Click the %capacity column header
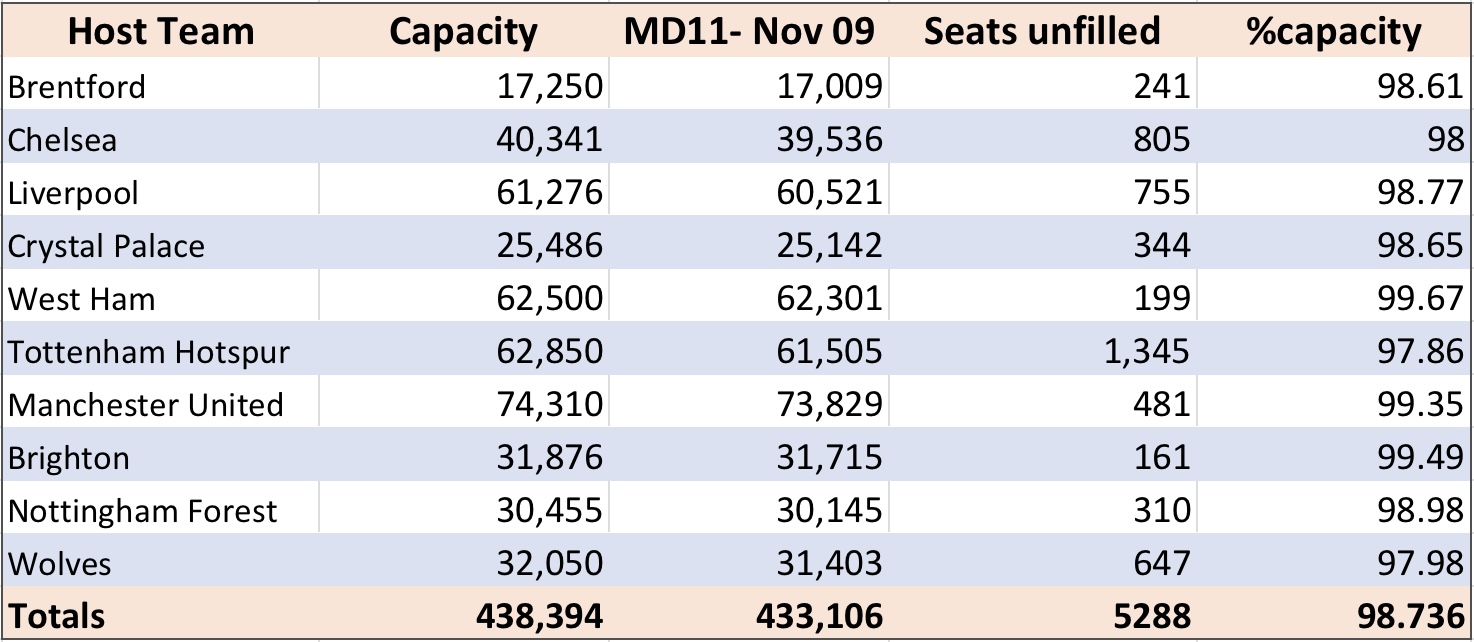 pos(1333,32)
